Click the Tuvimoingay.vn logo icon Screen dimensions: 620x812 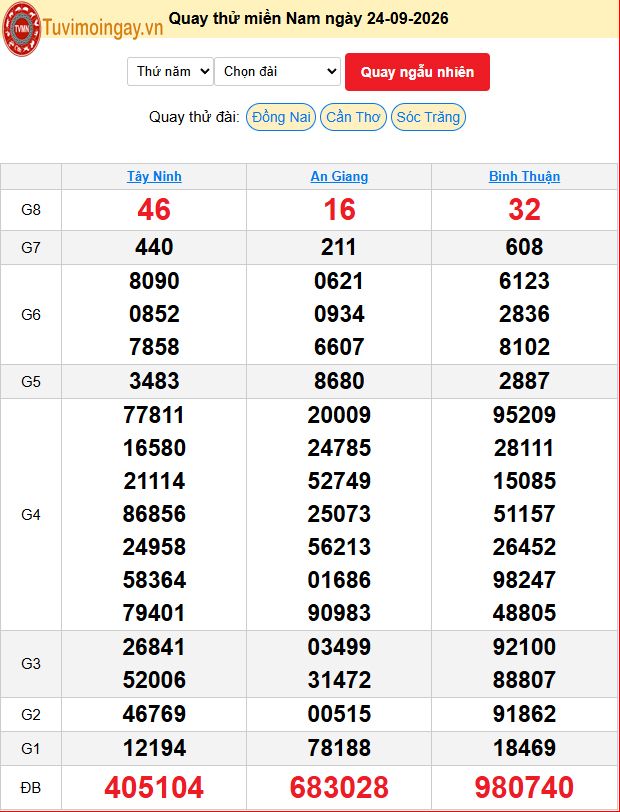[x=22, y=29]
